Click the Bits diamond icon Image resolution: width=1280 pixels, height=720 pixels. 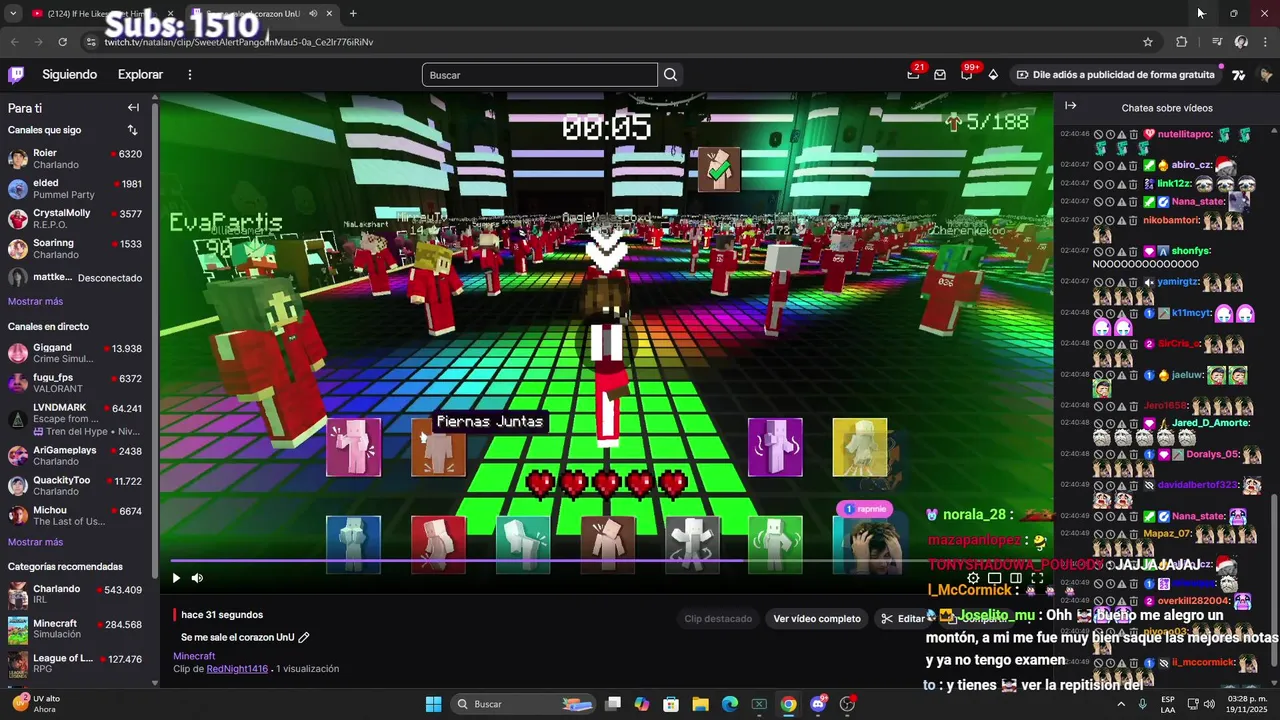[x=993, y=75]
